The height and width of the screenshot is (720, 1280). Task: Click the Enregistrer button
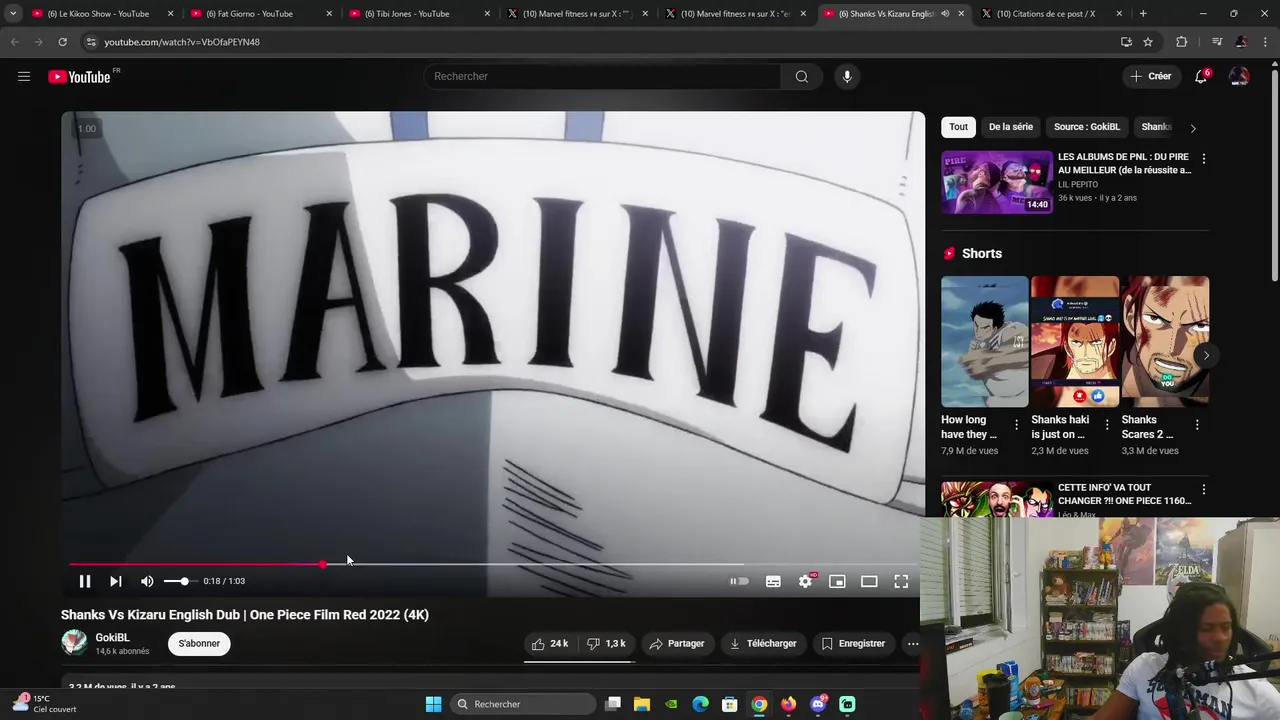tap(853, 644)
